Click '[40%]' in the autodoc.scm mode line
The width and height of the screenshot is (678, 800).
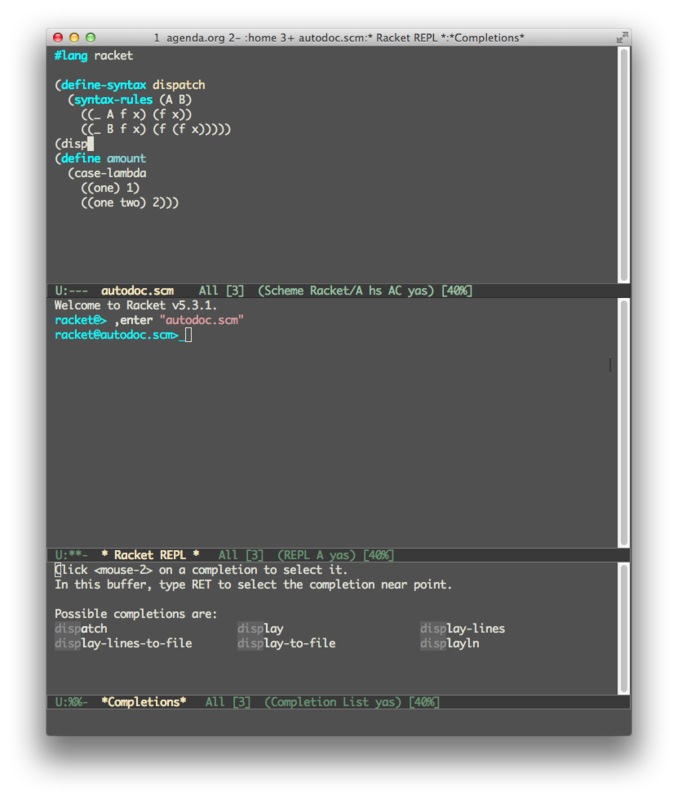click(x=457, y=291)
